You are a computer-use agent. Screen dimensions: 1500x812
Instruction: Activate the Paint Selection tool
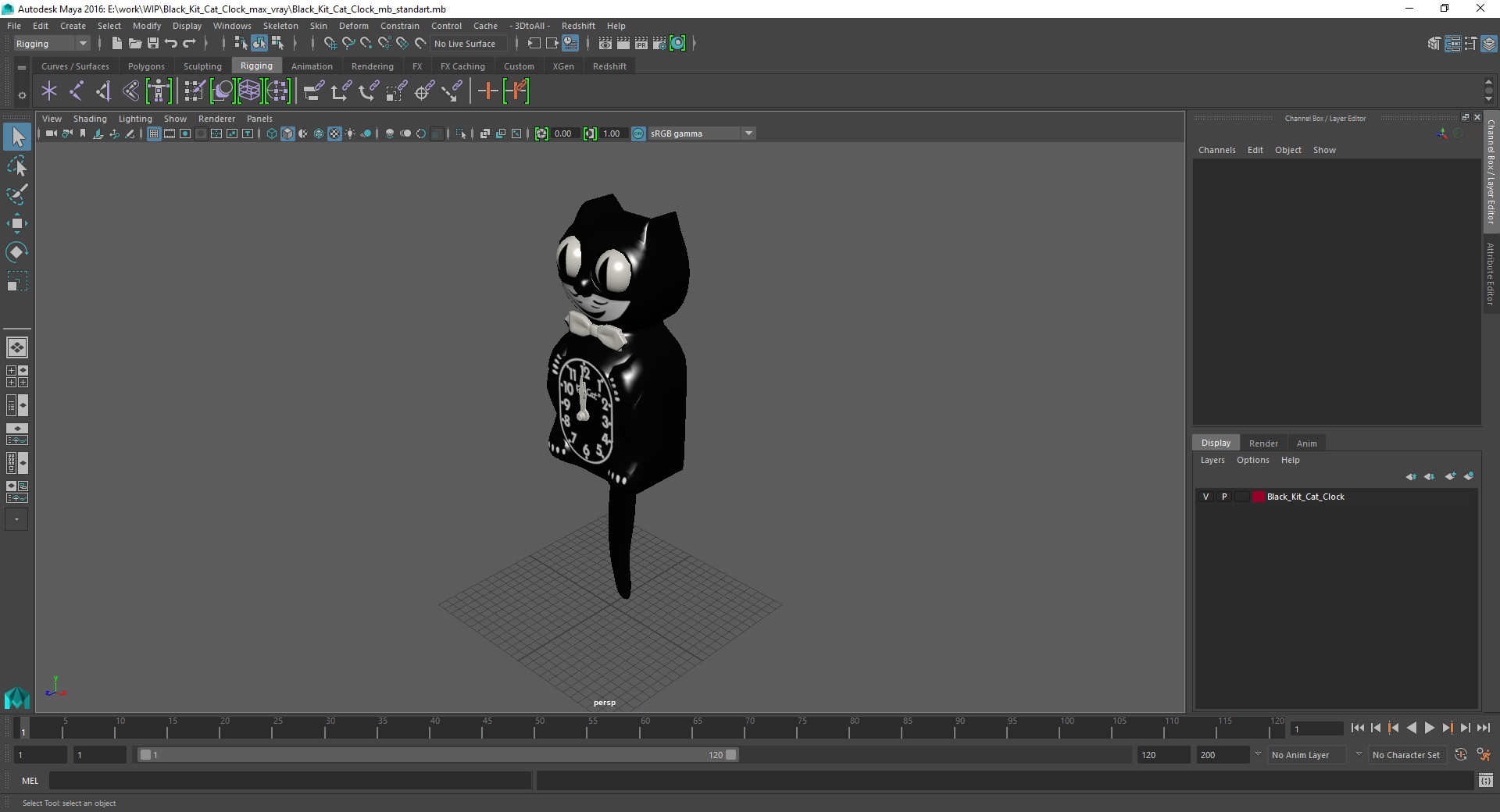click(x=17, y=194)
